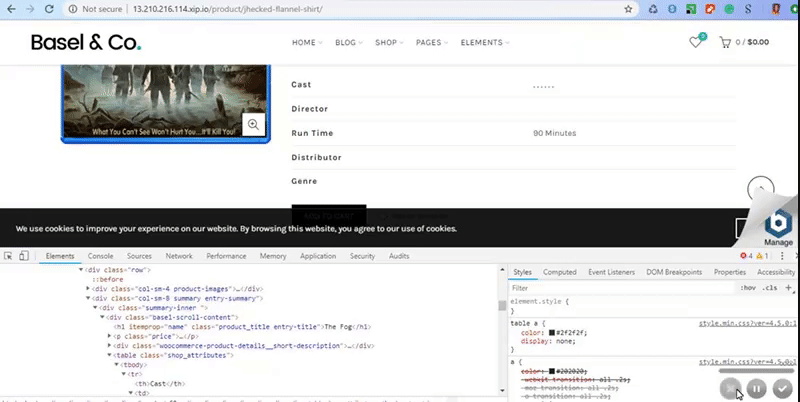Collapse the basel-scroll-content div node
800x402 pixels.
click(102, 317)
